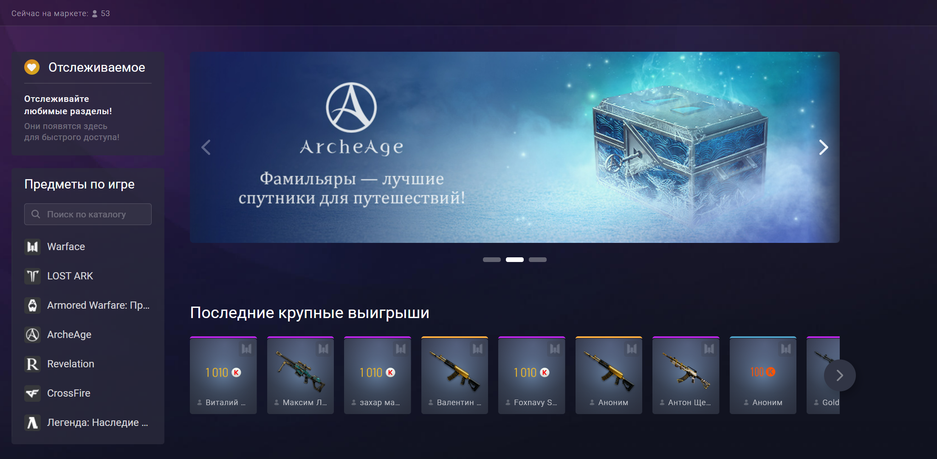Screen dimensions: 937x459
Task: Click the heart icon beside Отслеживаемое
Action: click(32, 68)
